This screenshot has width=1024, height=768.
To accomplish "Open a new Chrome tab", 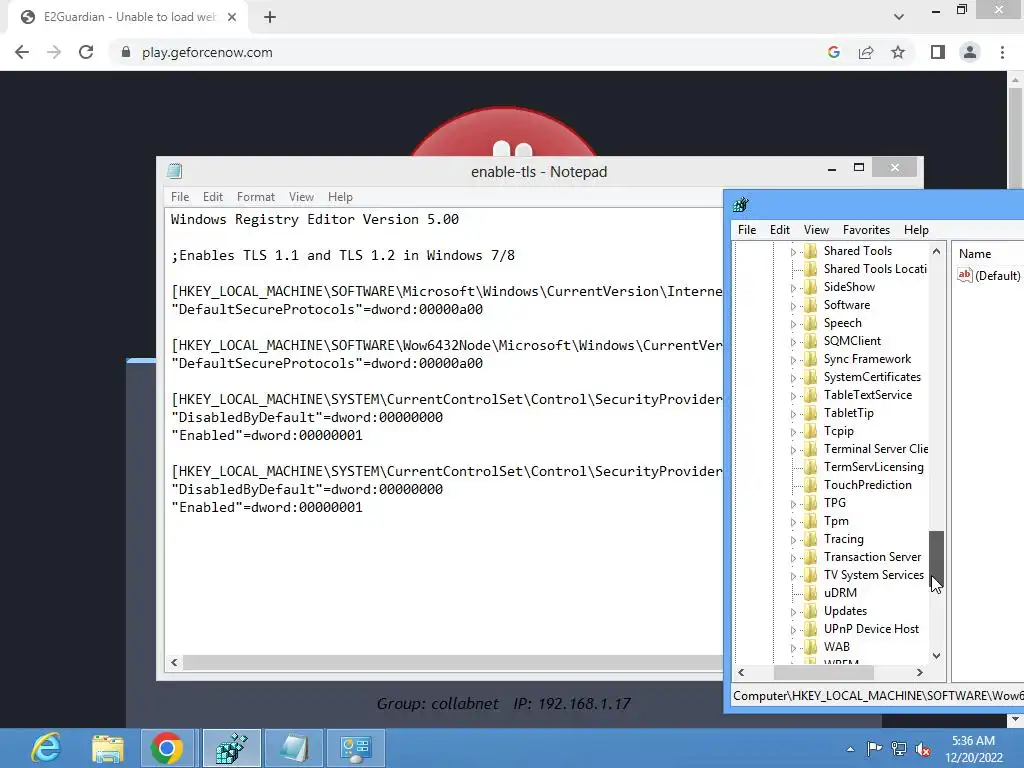I will pos(270,18).
